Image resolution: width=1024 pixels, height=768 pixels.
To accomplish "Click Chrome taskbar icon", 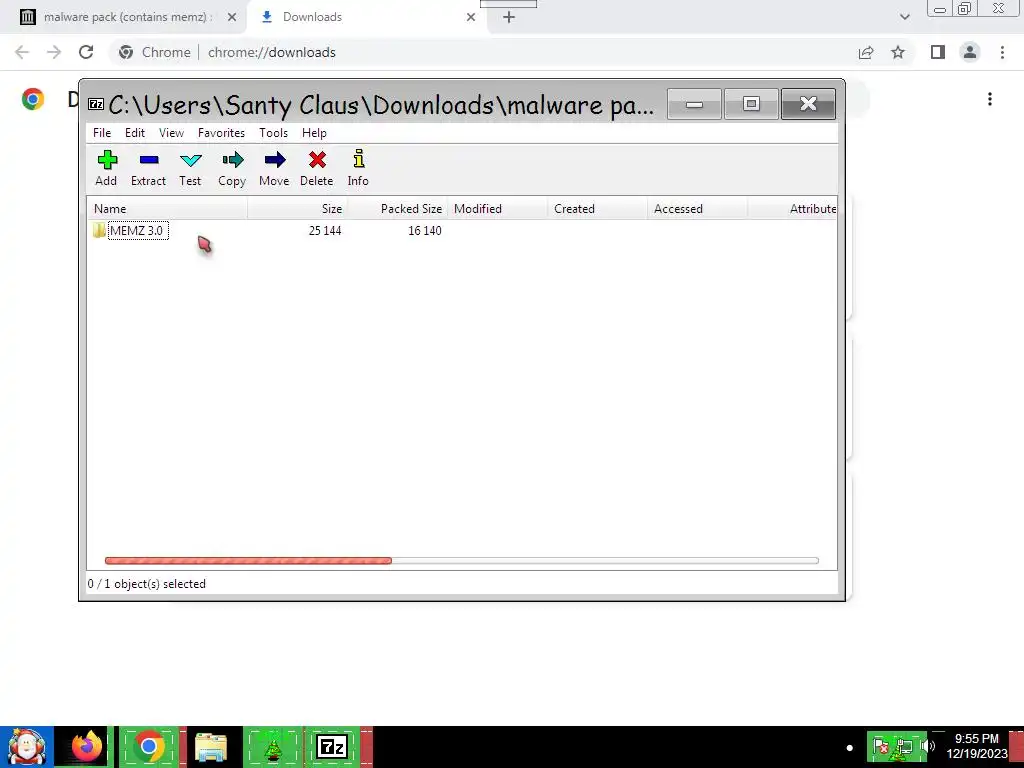I will tap(148, 747).
